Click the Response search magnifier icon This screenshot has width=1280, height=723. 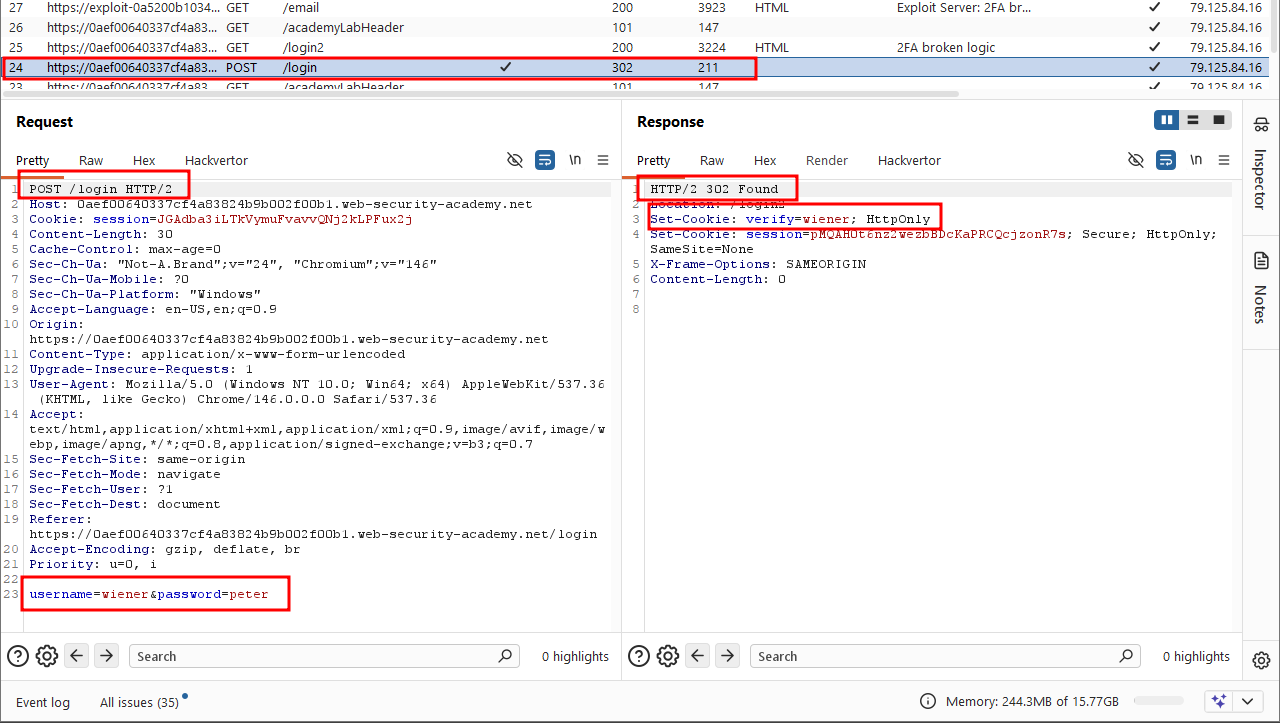tap(1127, 656)
